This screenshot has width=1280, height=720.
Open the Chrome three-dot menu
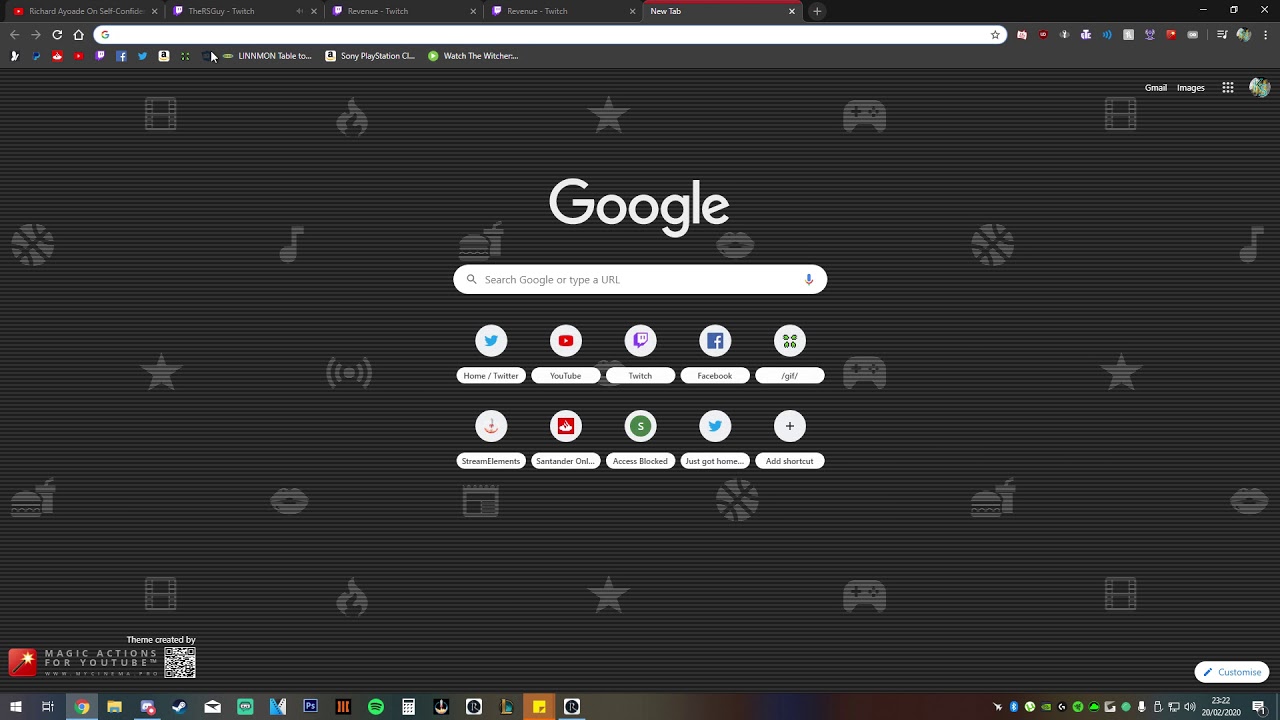click(1265, 35)
